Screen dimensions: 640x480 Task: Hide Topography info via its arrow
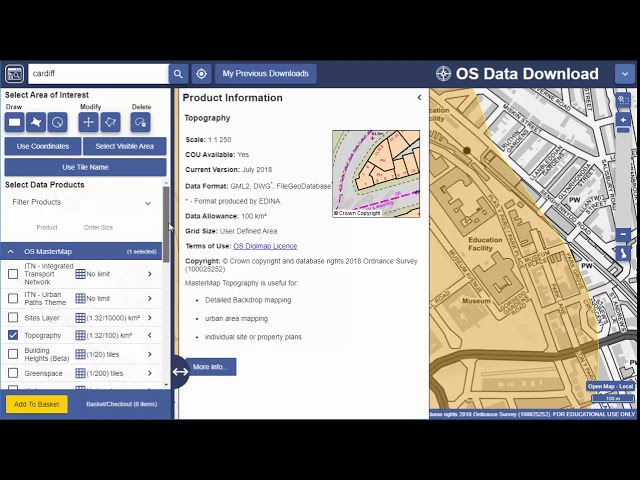point(150,335)
